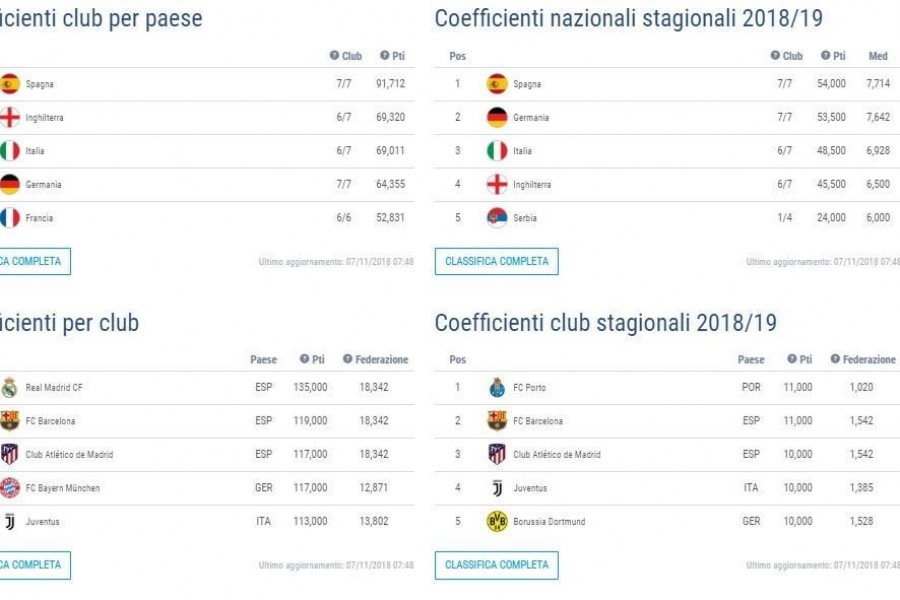
Task: Click the Juventus logo in seasonal club table
Action: pyautogui.click(x=497, y=488)
